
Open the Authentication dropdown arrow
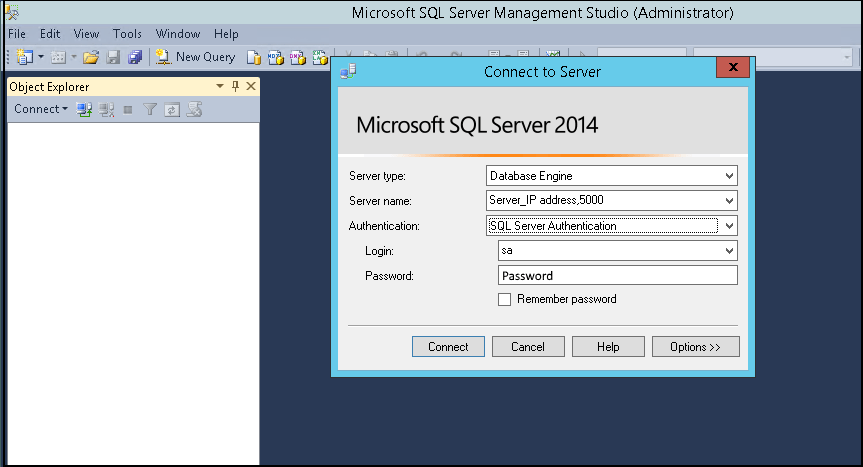729,226
